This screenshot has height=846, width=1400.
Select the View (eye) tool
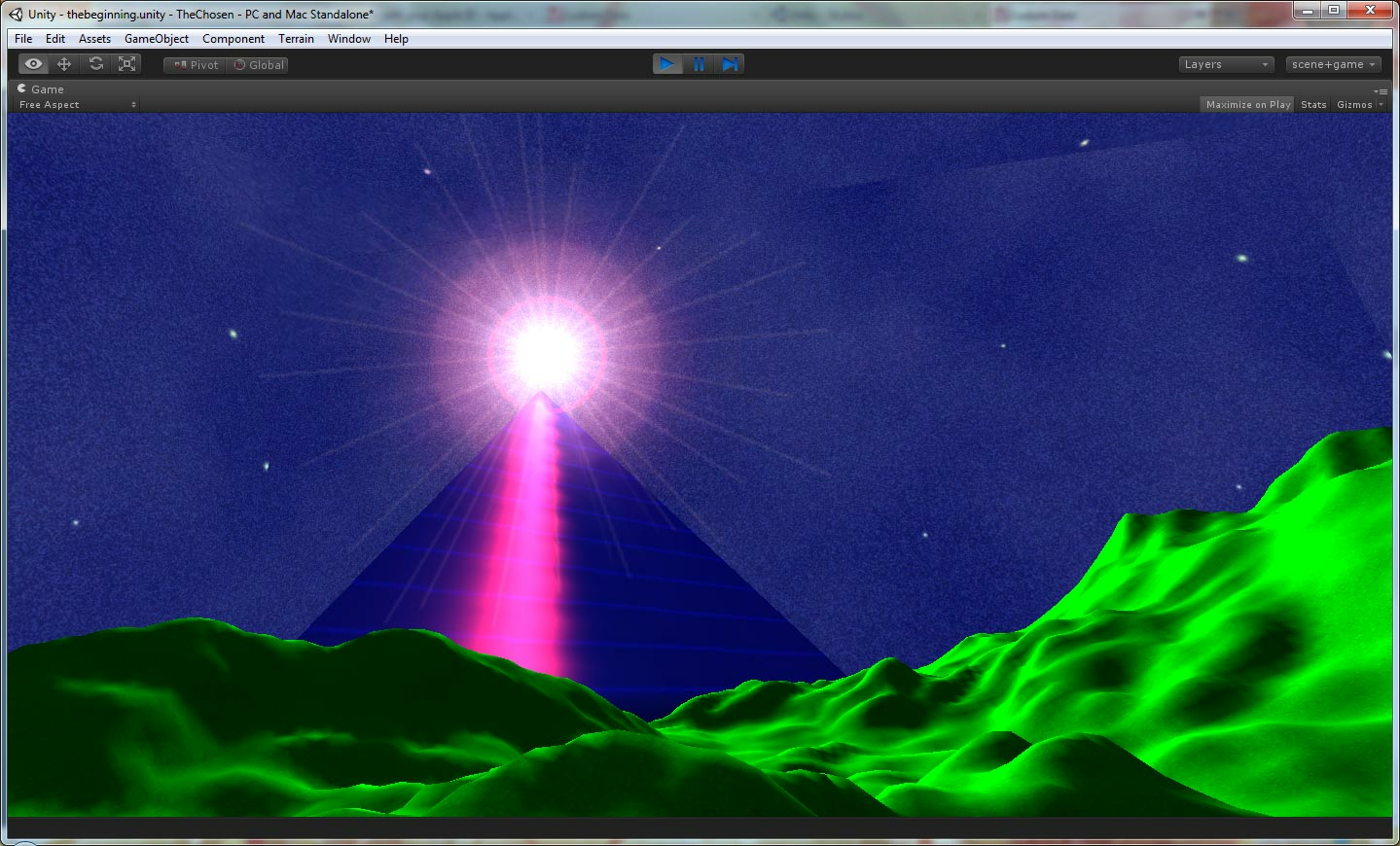[x=34, y=64]
